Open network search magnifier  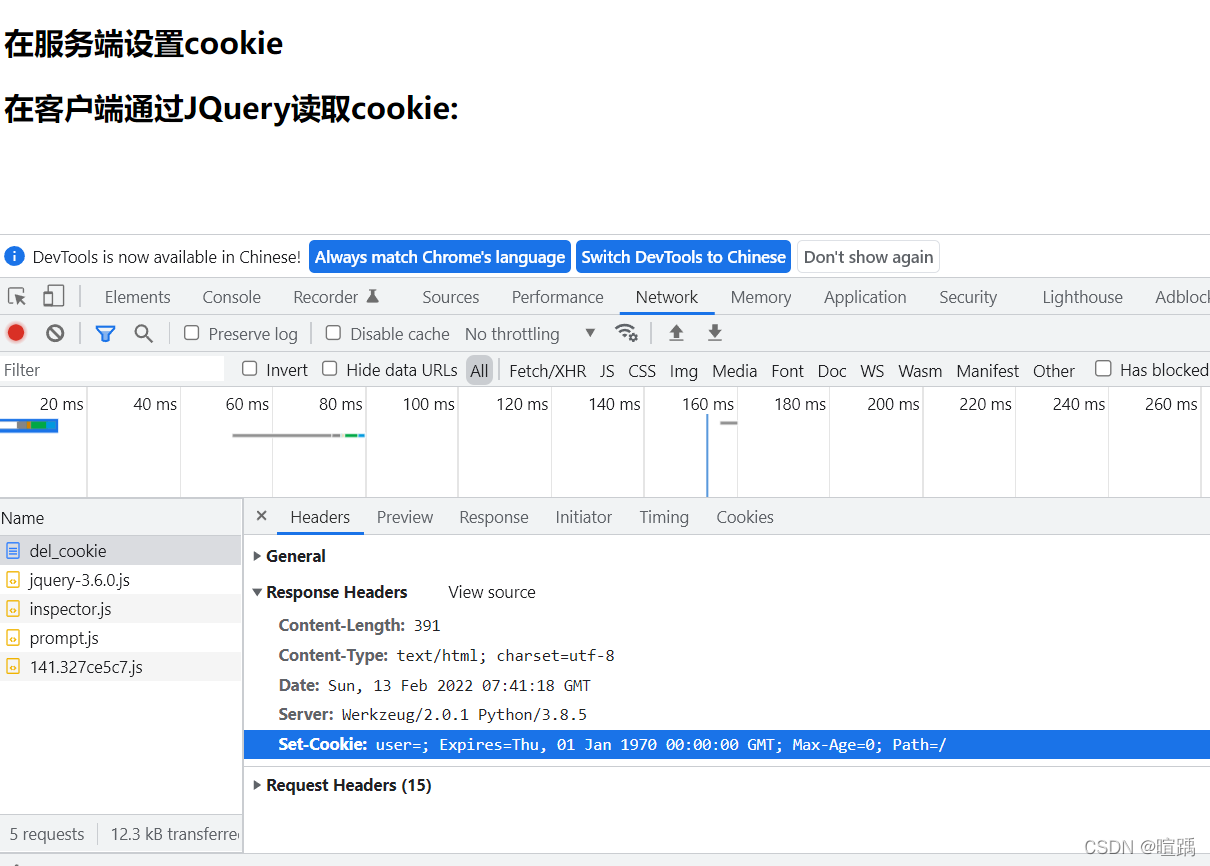tap(144, 333)
